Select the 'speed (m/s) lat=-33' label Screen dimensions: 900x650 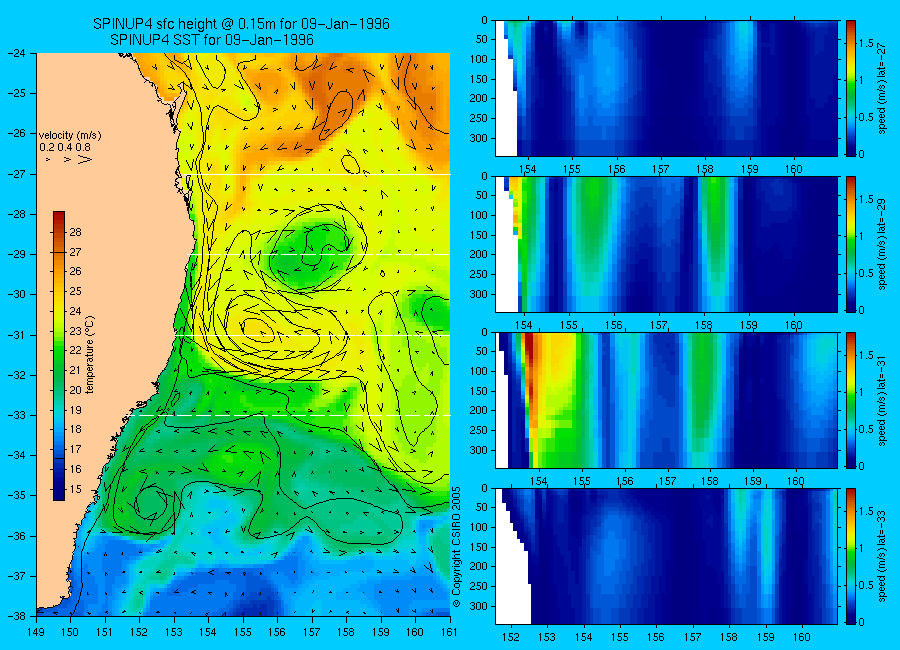pos(883,556)
